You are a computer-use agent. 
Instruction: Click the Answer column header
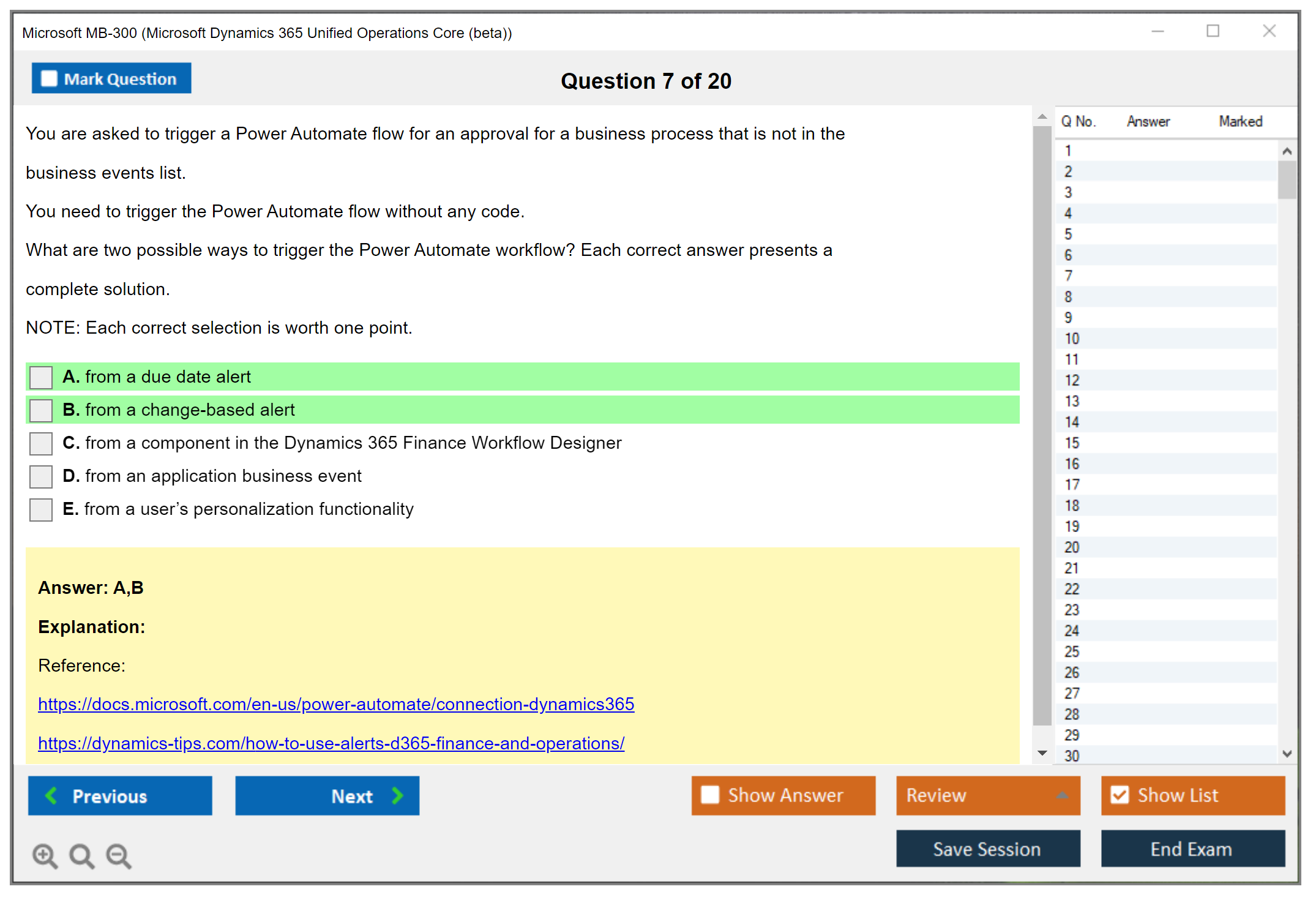click(1148, 121)
